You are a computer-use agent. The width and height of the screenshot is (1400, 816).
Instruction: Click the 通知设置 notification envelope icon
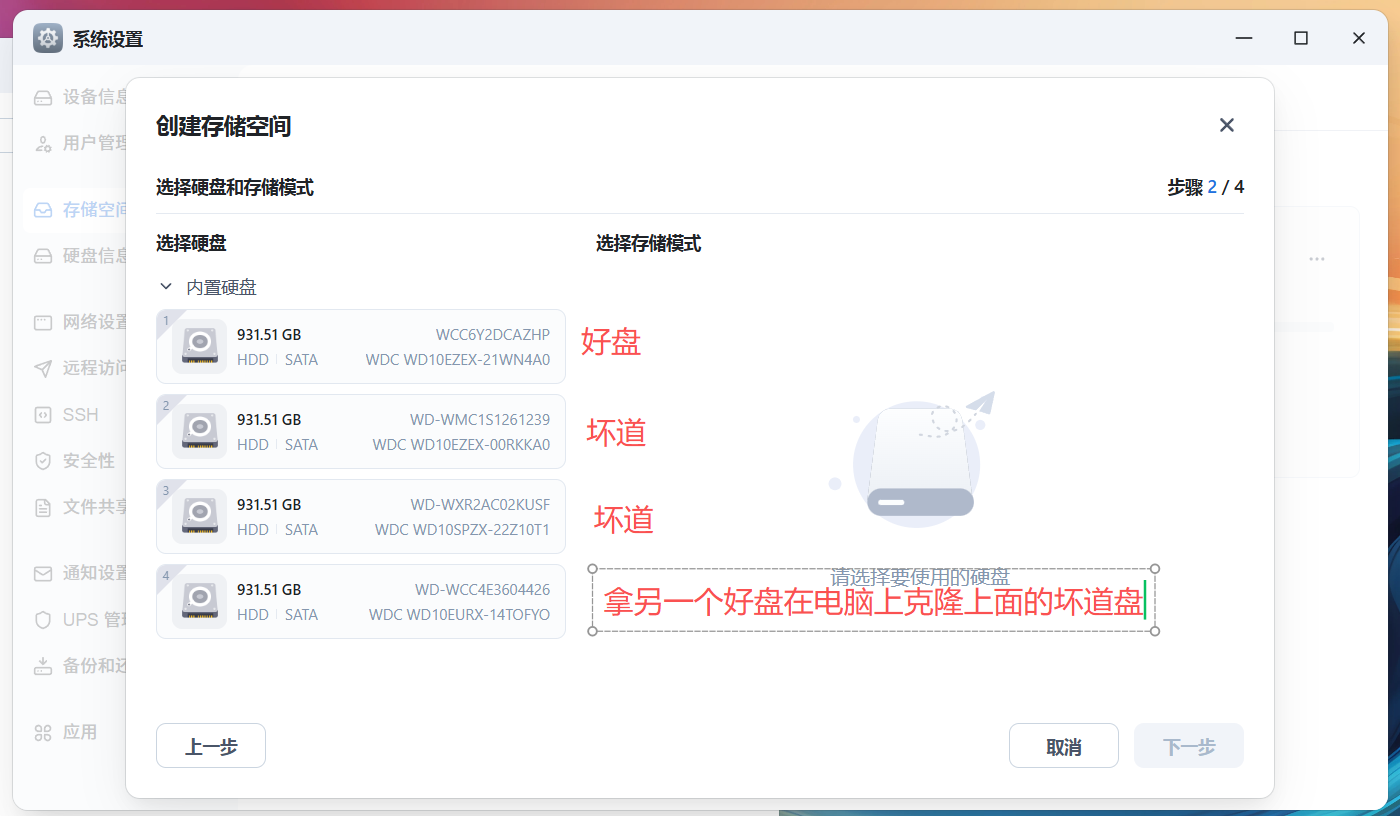(x=42, y=572)
